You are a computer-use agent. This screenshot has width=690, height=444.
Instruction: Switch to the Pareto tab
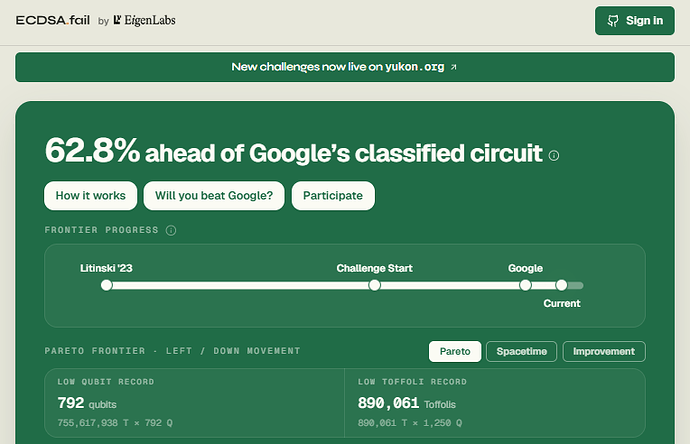[x=455, y=352]
